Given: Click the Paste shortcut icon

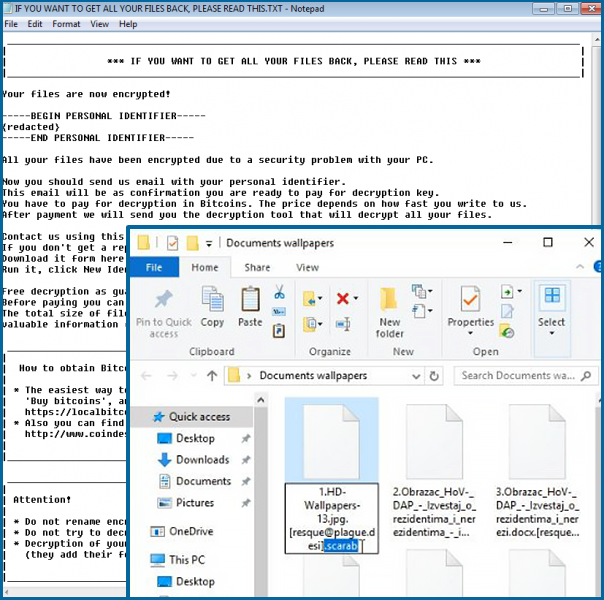Looking at the screenshot, I should coord(279,331).
